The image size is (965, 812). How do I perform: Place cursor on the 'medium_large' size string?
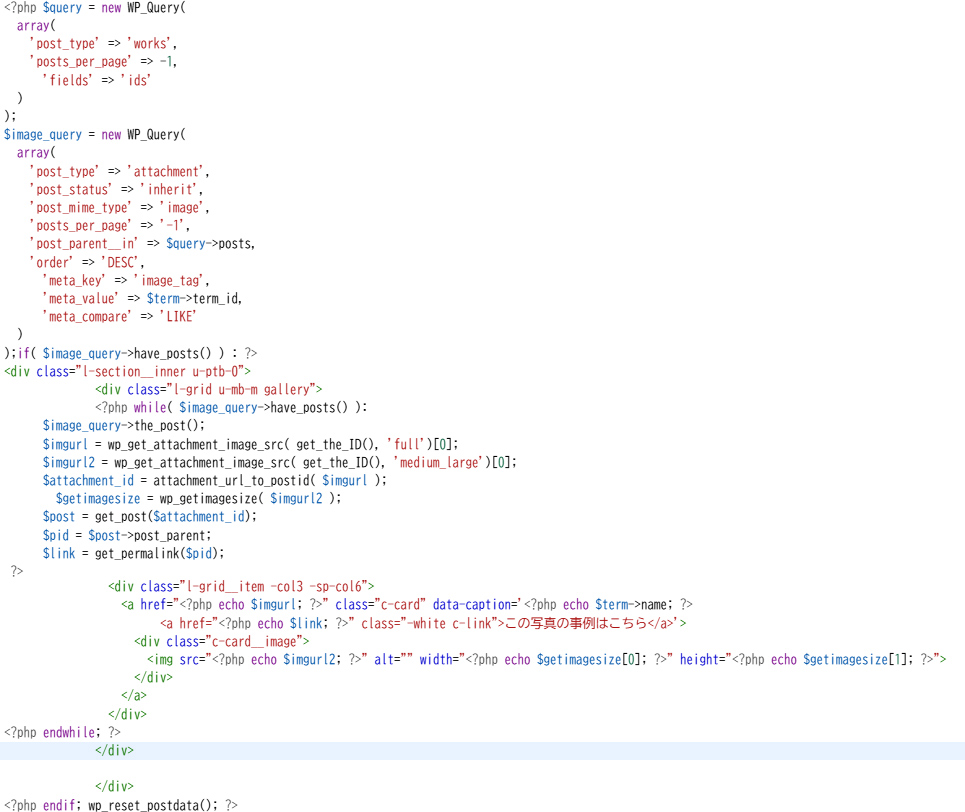(x=443, y=461)
